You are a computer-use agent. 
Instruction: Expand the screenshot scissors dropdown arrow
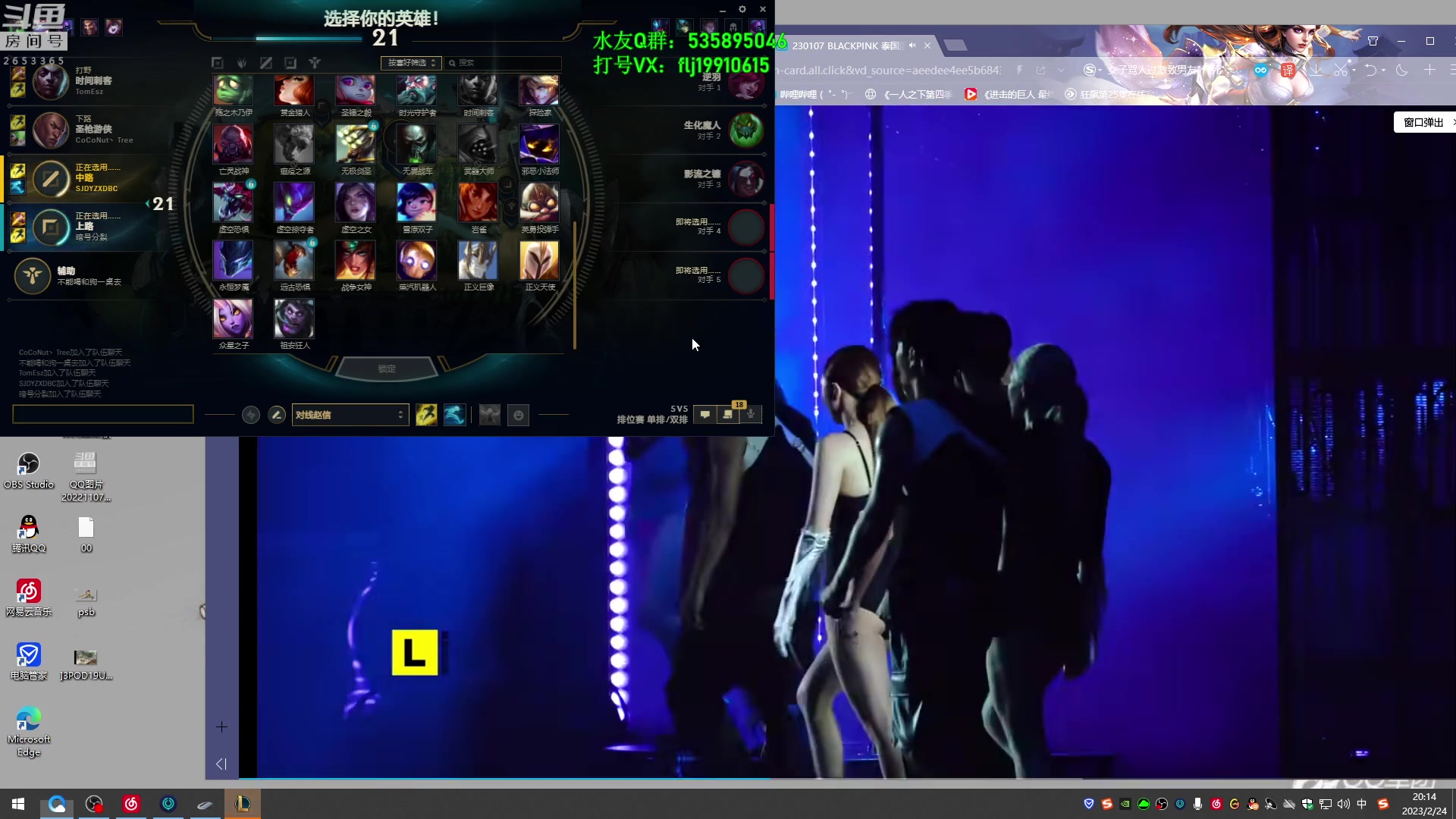pyautogui.click(x=1354, y=71)
